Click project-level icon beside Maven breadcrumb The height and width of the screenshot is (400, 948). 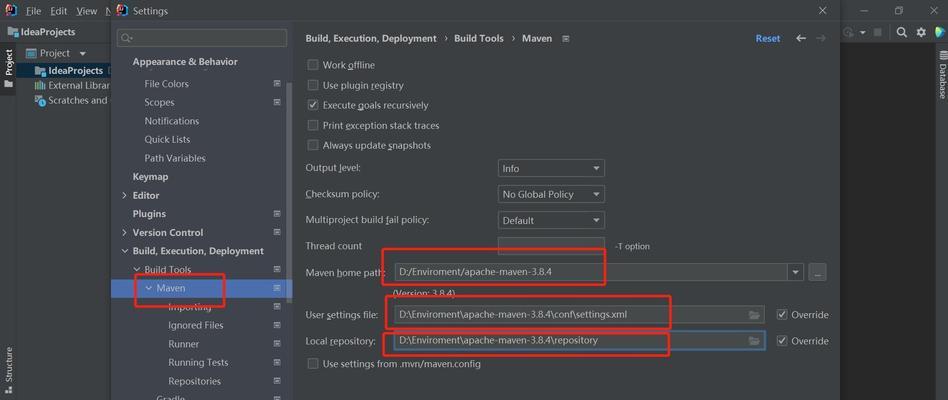(x=566, y=38)
